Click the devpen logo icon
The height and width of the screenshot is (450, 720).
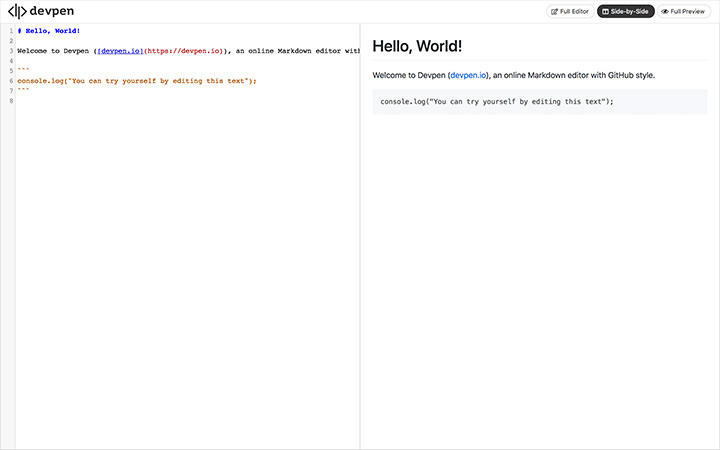(17, 11)
